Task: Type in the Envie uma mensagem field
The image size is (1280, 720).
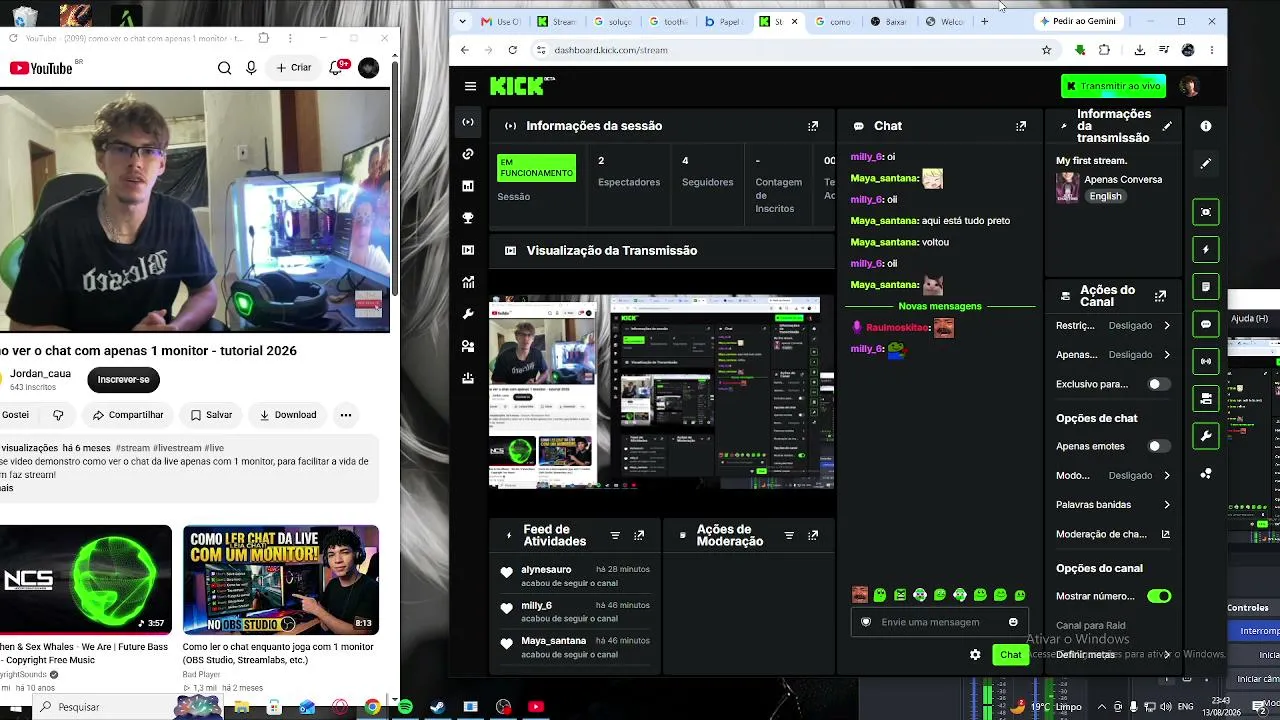Action: coord(938,622)
